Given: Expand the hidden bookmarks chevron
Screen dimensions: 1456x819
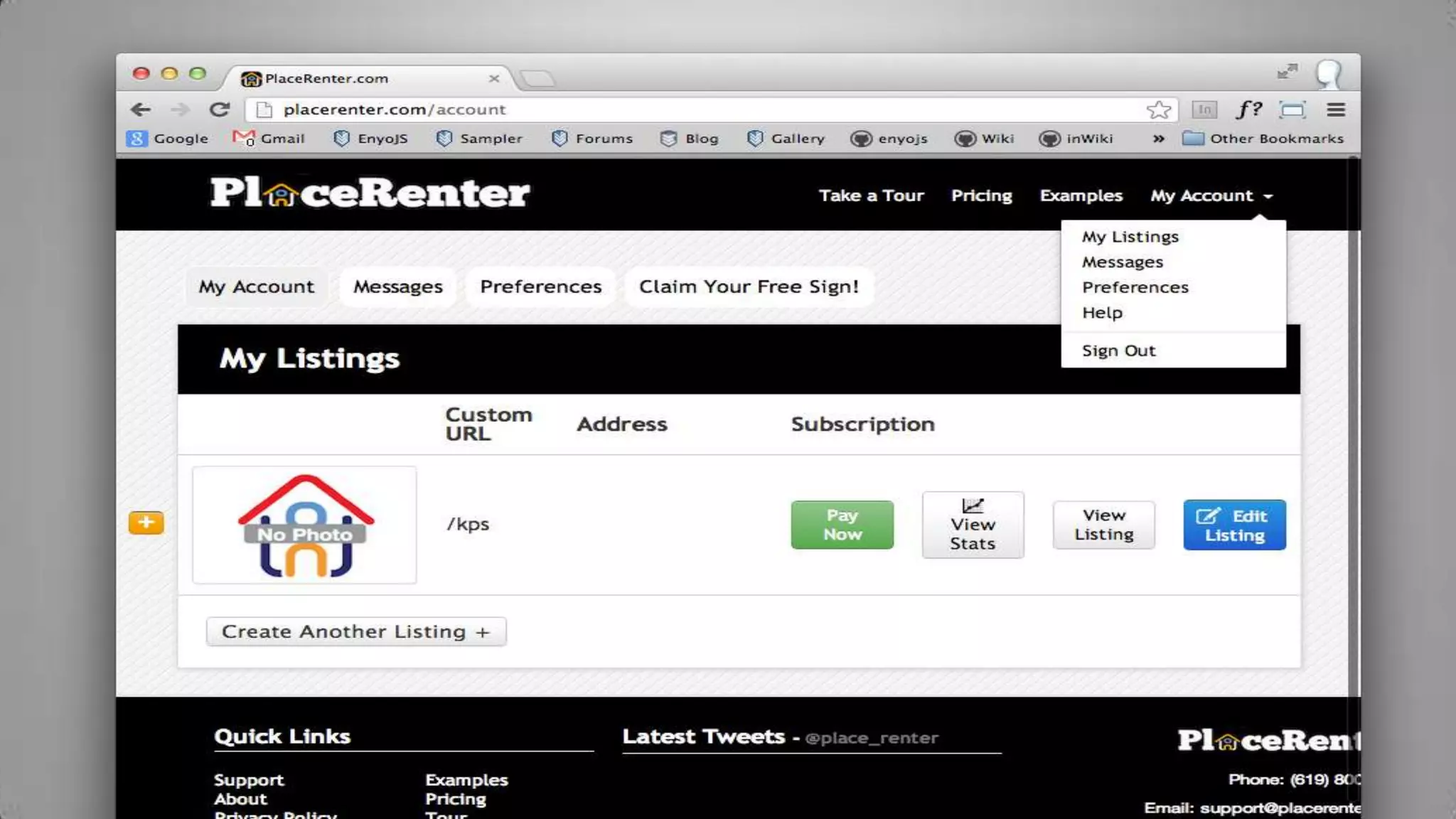Looking at the screenshot, I should (x=1158, y=139).
